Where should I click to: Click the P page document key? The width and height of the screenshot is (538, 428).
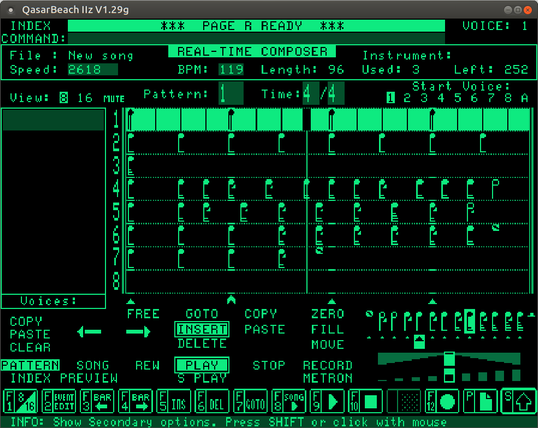point(480,401)
